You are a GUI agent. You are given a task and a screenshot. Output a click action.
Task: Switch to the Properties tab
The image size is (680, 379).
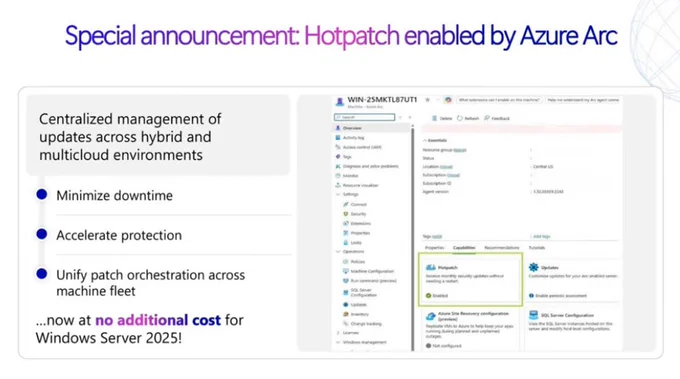tap(435, 248)
